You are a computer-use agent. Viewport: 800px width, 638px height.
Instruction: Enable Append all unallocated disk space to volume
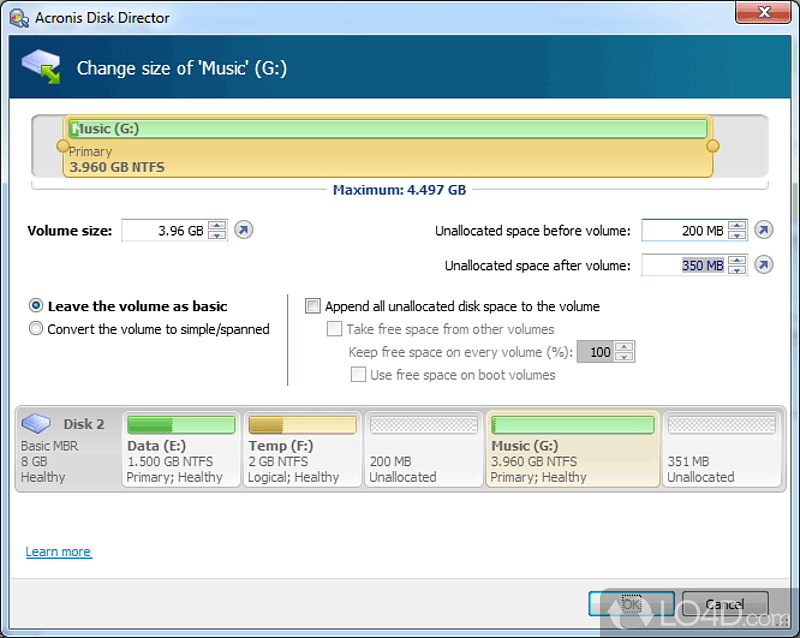point(312,306)
